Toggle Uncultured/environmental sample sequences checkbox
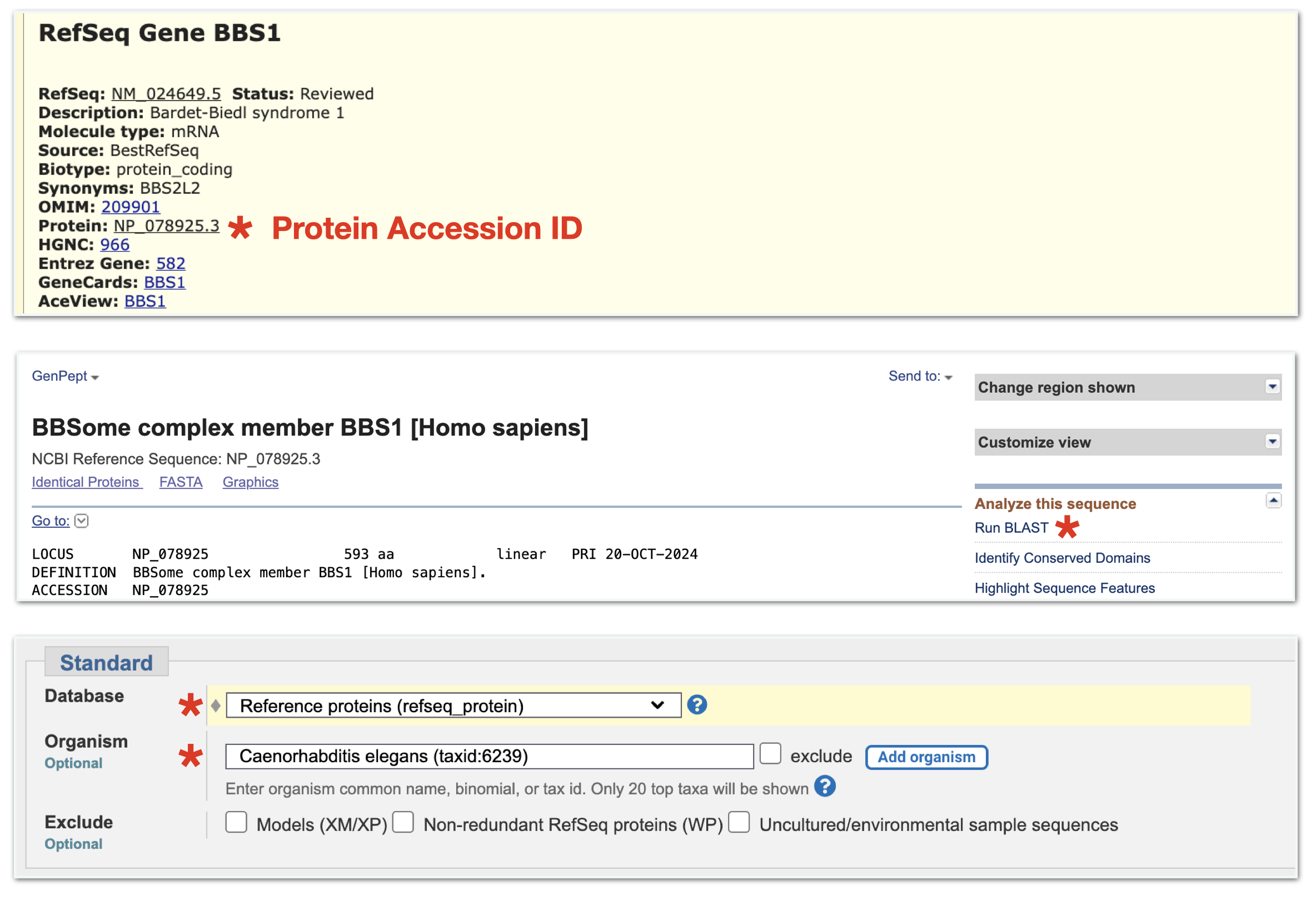The height and width of the screenshot is (901, 1316). [739, 822]
